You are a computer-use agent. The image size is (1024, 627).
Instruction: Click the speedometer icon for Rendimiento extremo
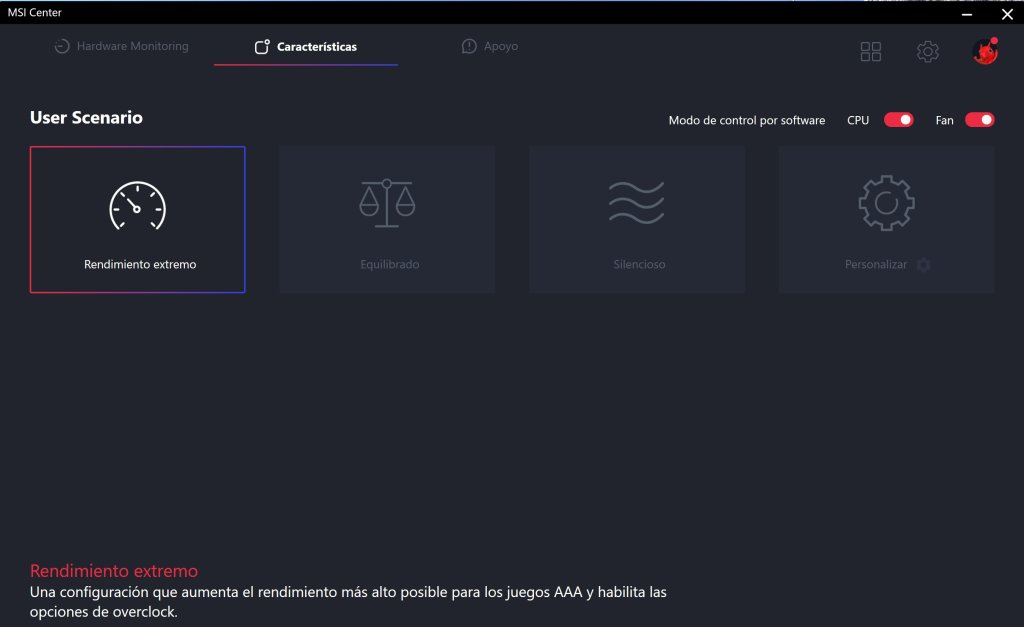[137, 206]
